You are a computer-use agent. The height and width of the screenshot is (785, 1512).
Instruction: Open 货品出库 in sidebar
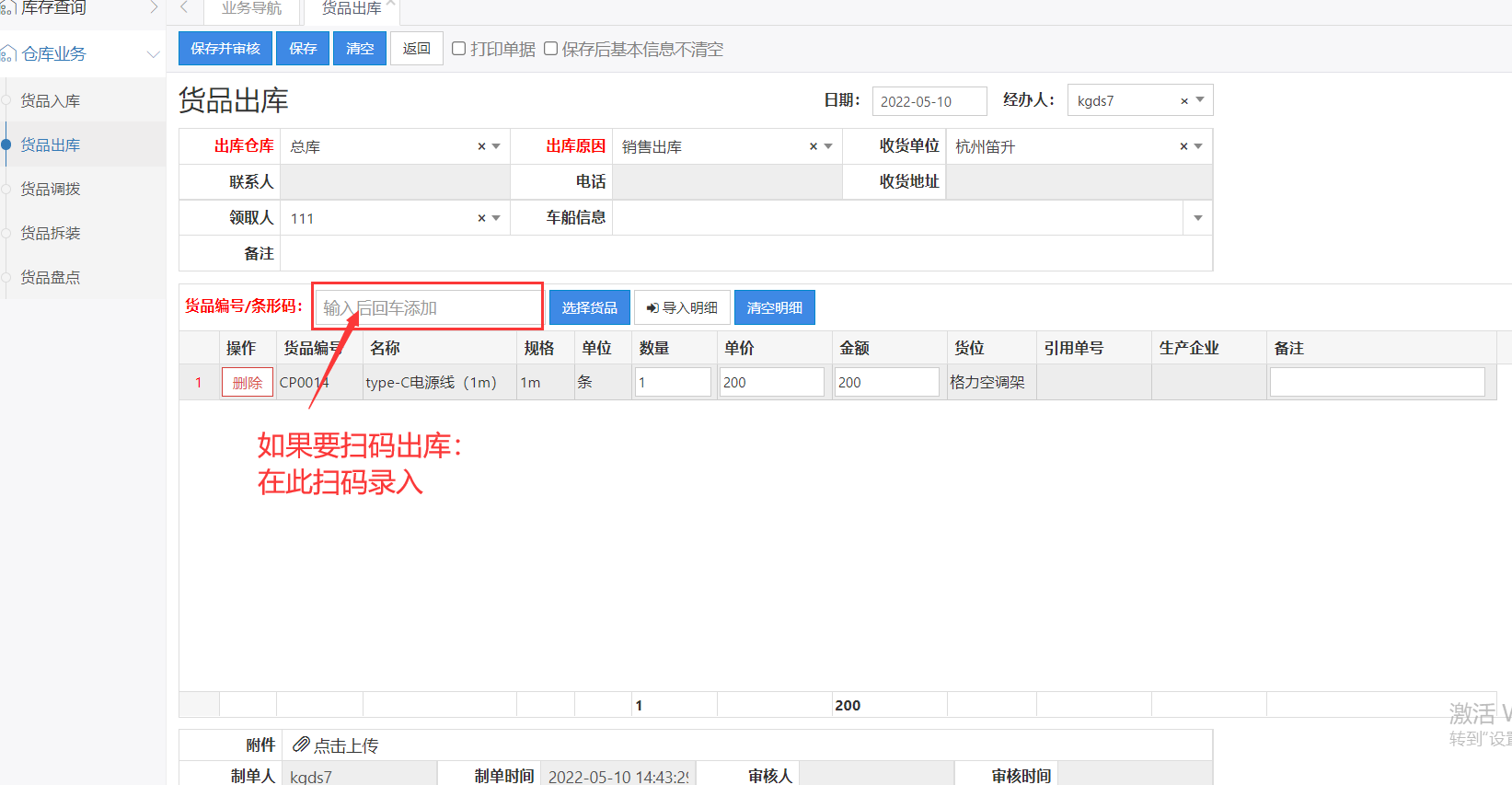[83, 144]
